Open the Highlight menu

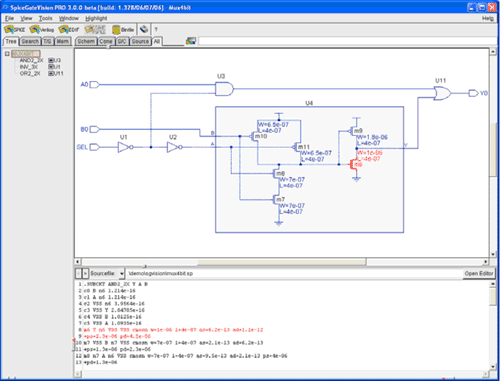[96, 18]
